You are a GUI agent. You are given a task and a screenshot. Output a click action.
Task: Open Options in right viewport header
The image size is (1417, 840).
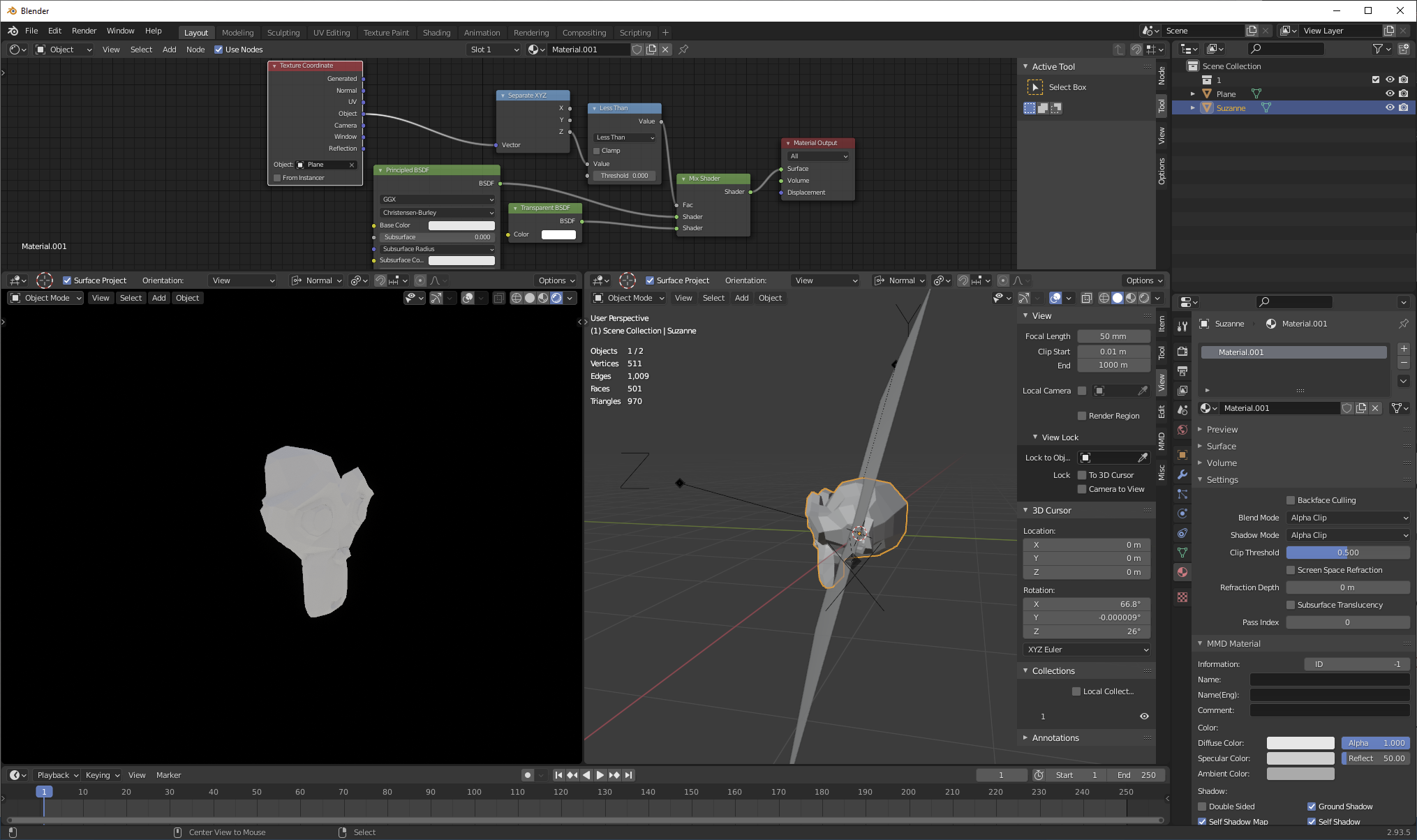coord(1144,280)
